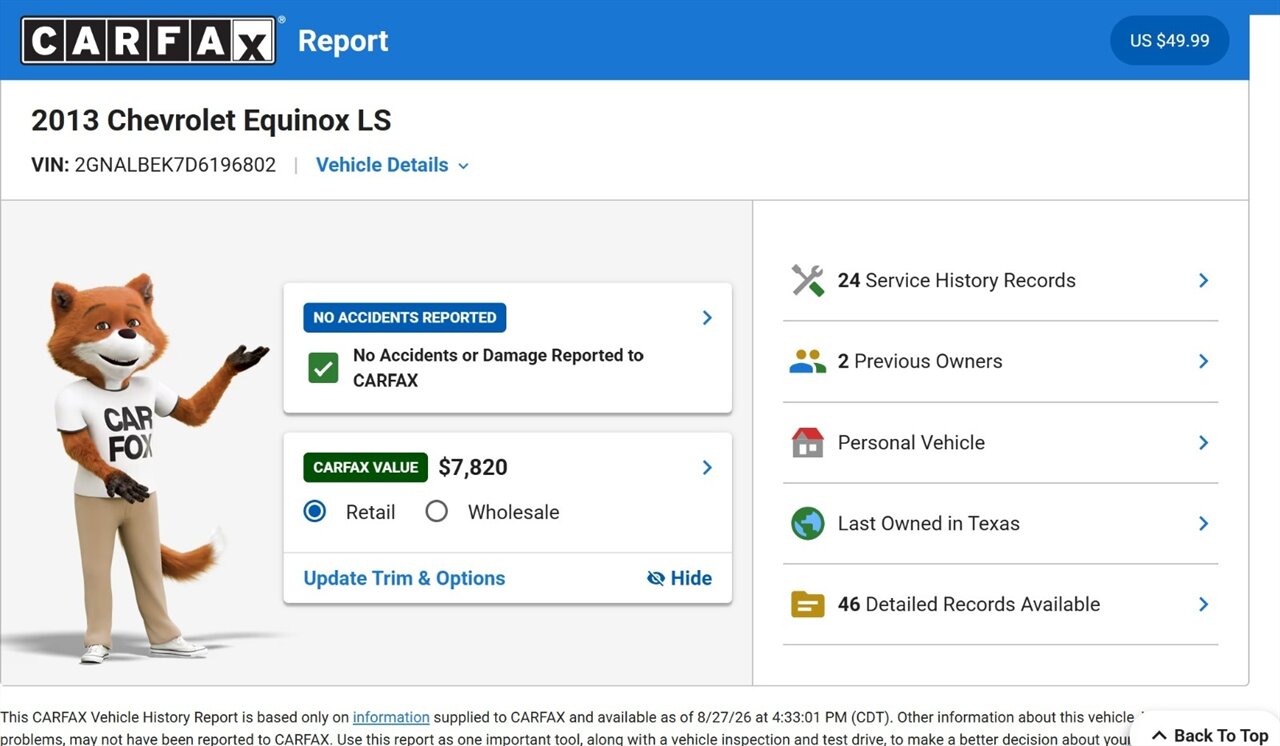Open the CARFAX Value chevron arrow
The image size is (1280, 746).
click(x=707, y=467)
